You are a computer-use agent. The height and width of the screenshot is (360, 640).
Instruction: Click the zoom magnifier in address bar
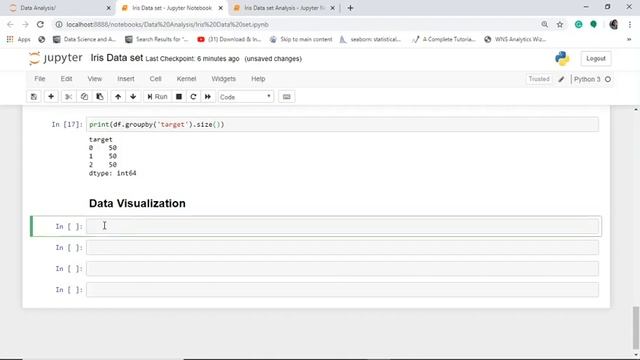tap(544, 24)
